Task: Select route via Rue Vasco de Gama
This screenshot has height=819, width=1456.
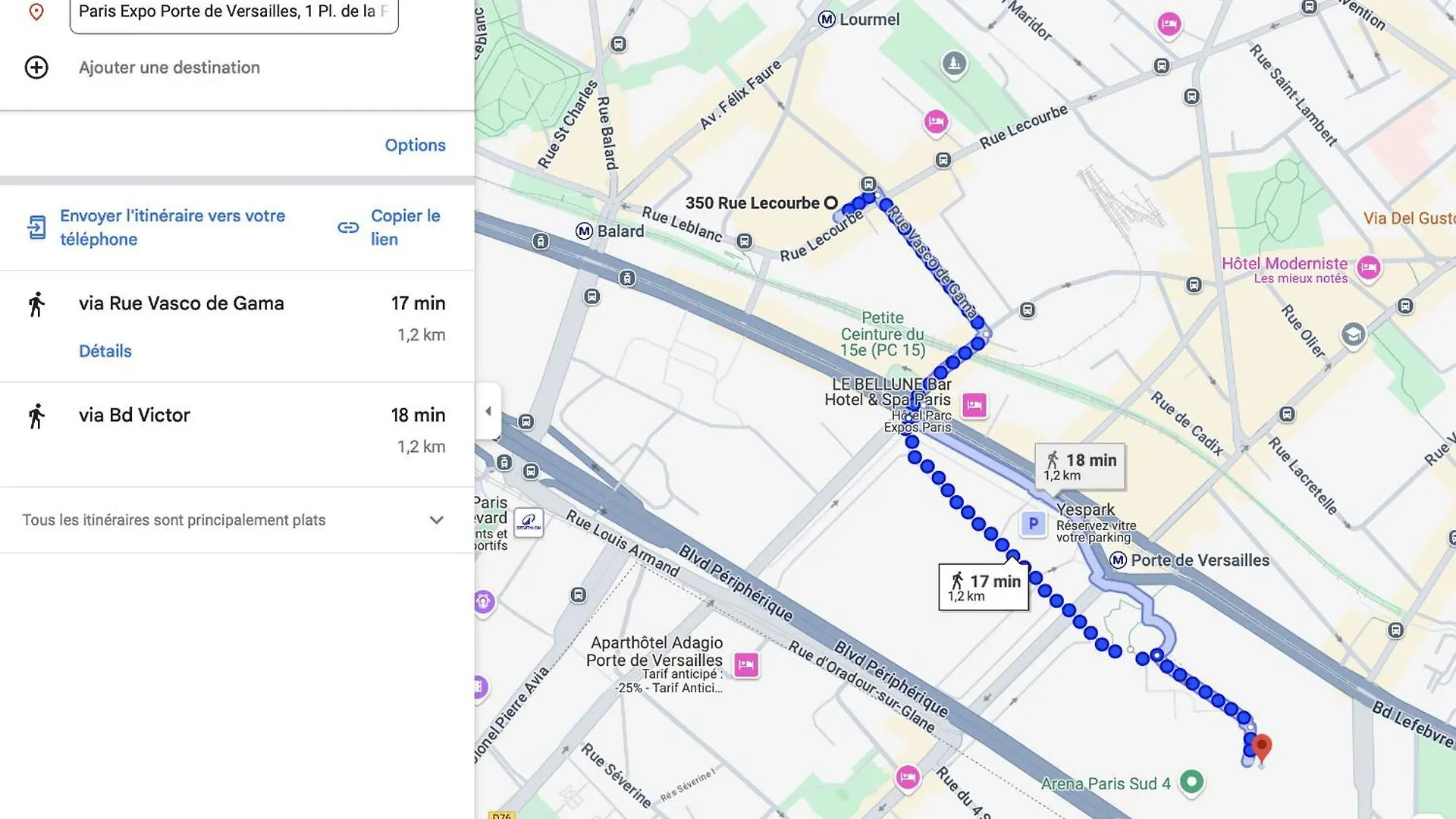Action: point(182,303)
